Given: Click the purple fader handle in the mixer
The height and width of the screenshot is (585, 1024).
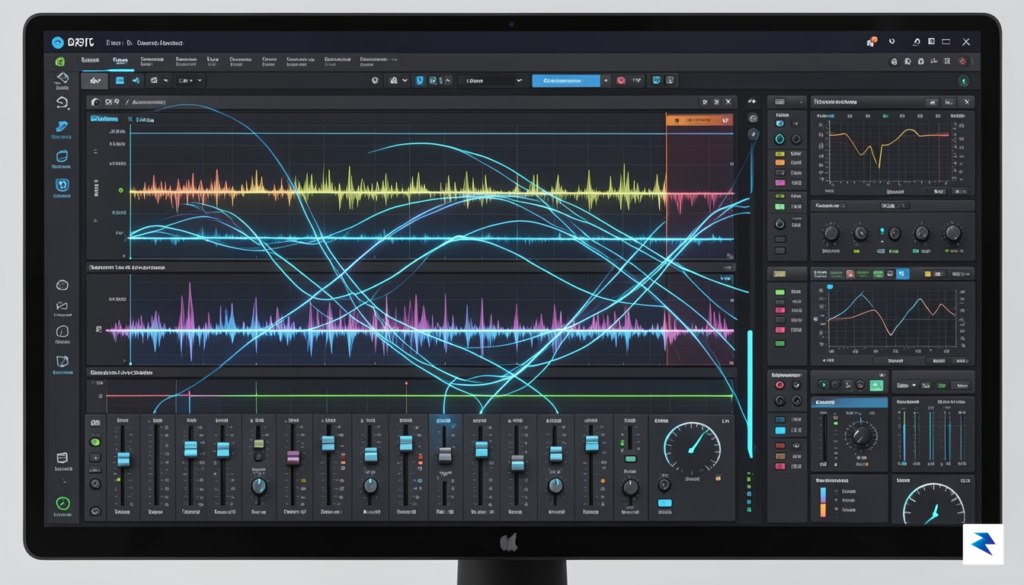Looking at the screenshot, I should [293, 457].
